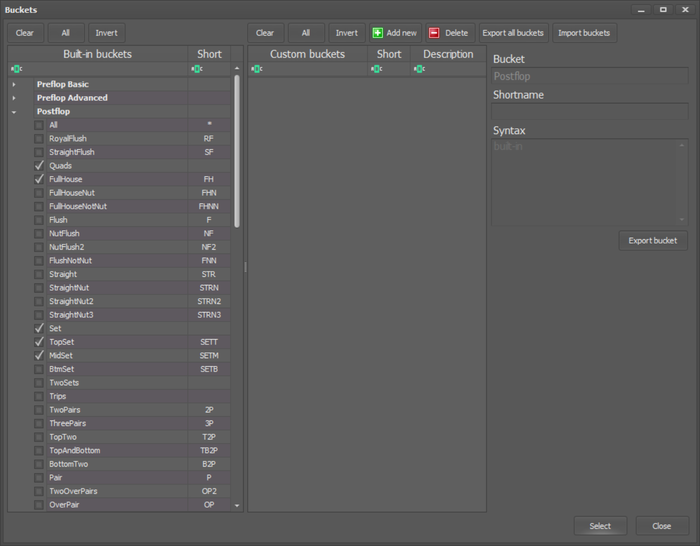Screen dimensions: 700x546
Task: Click the built-in list scrollbar down arrow
Action: pyautogui.click(x=237, y=506)
